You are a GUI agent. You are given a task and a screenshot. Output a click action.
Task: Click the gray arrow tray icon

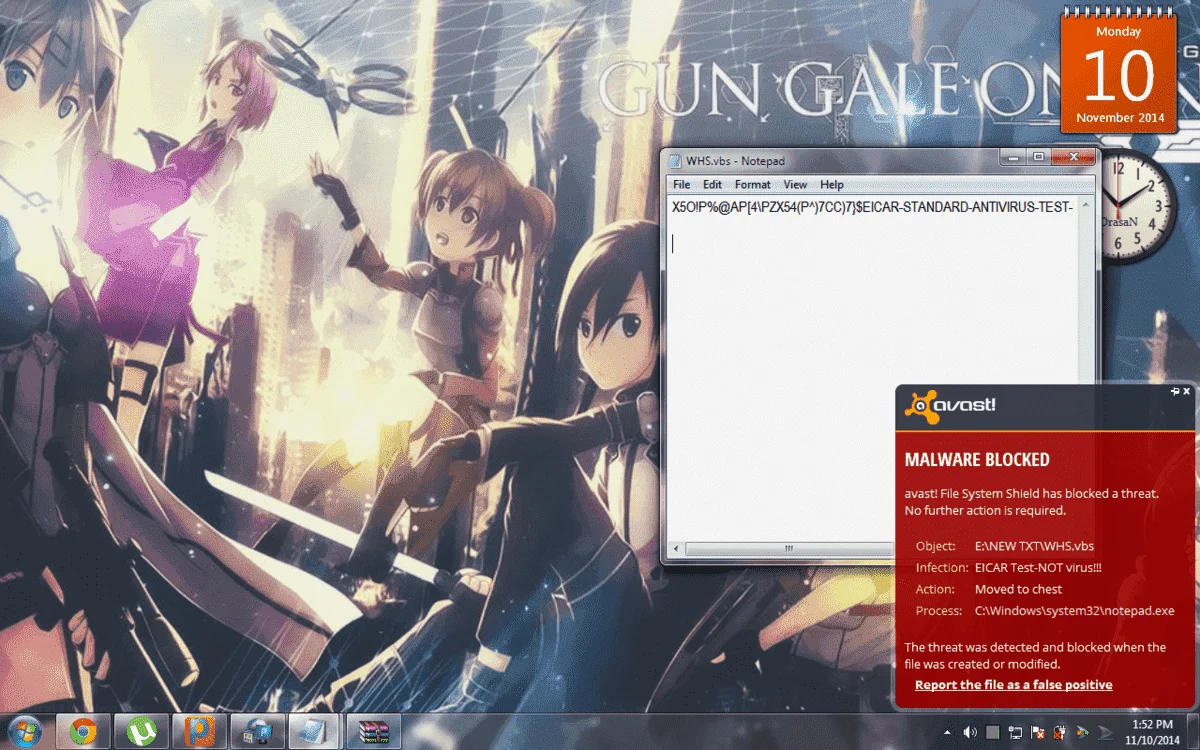click(1105, 731)
